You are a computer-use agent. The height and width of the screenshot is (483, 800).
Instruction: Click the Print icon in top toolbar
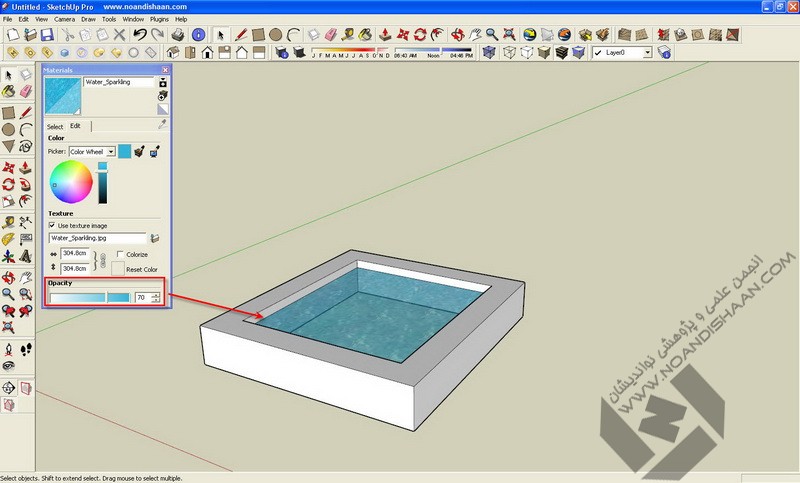[178, 35]
